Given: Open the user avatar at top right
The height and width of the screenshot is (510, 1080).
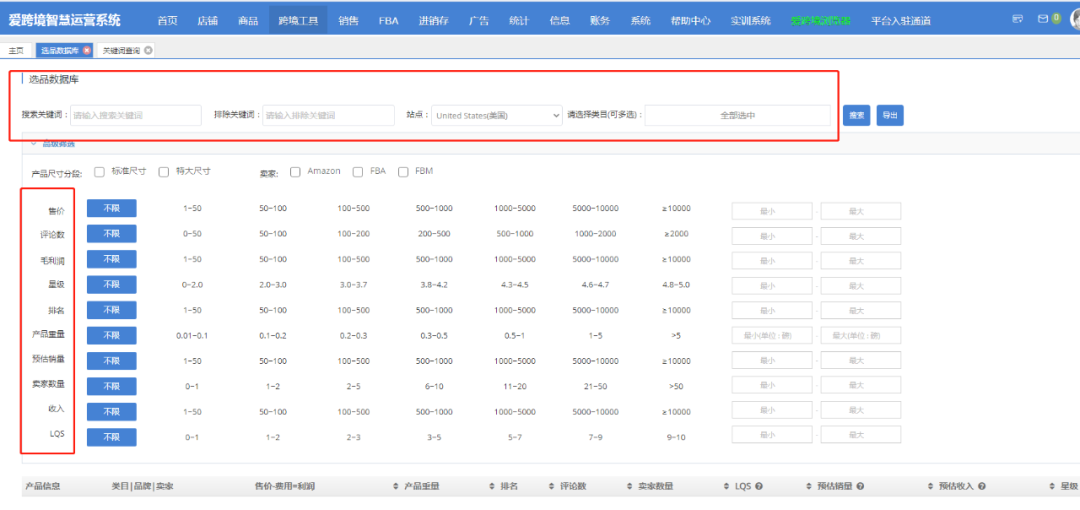Looking at the screenshot, I should click(1075, 19).
